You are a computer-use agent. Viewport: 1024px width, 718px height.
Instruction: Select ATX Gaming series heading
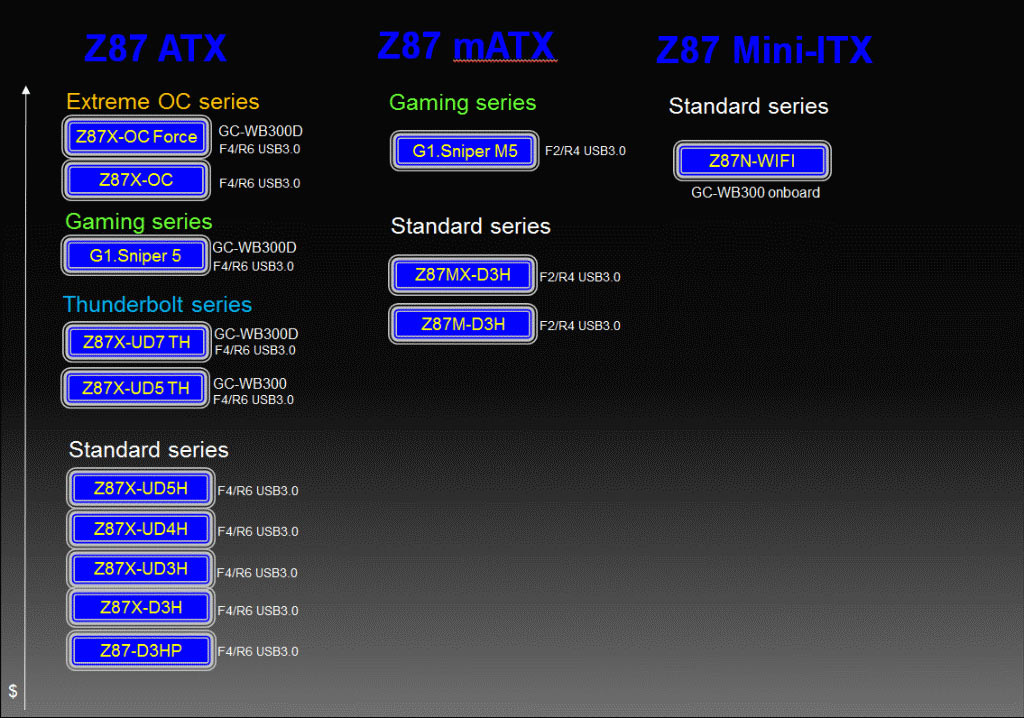(x=138, y=221)
